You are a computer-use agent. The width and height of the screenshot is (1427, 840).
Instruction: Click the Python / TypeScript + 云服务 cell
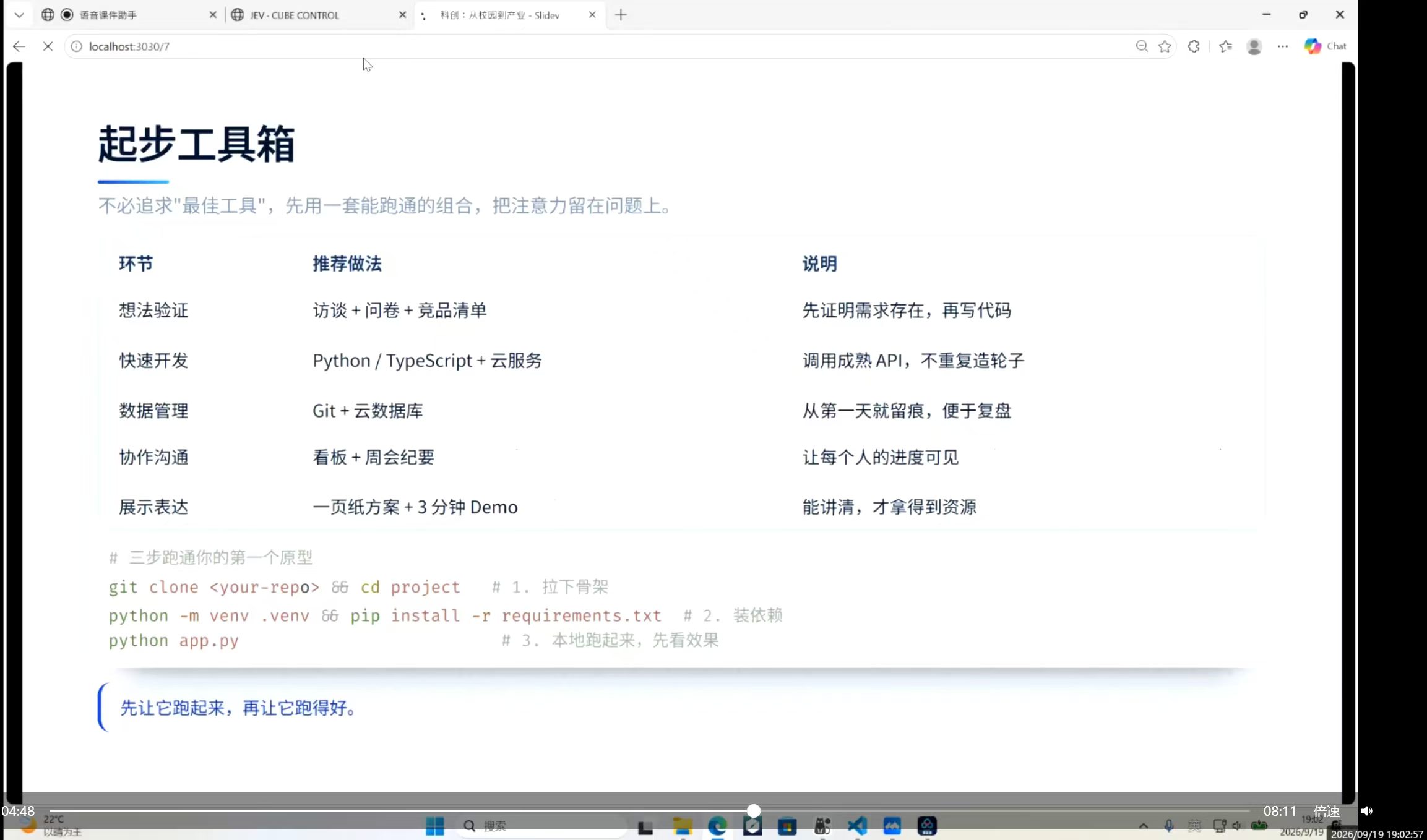tap(428, 361)
